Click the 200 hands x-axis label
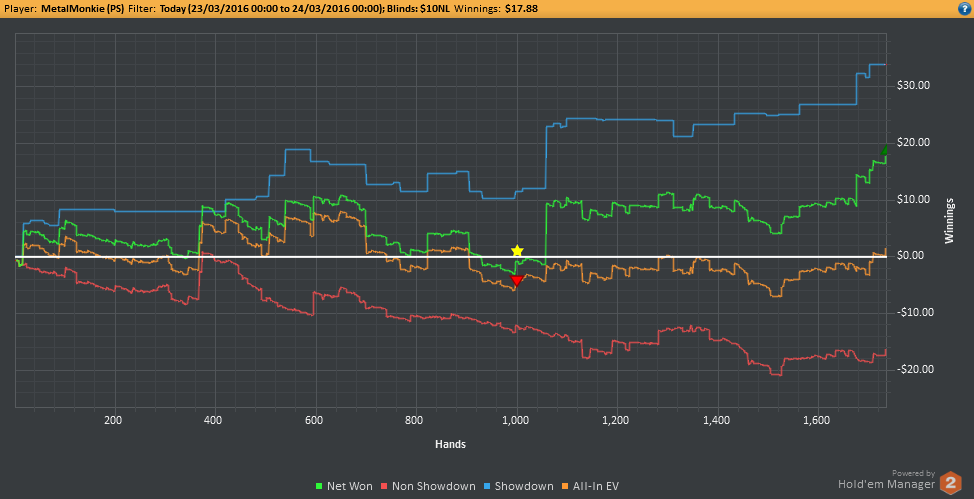This screenshot has height=499, width=974. (113, 420)
